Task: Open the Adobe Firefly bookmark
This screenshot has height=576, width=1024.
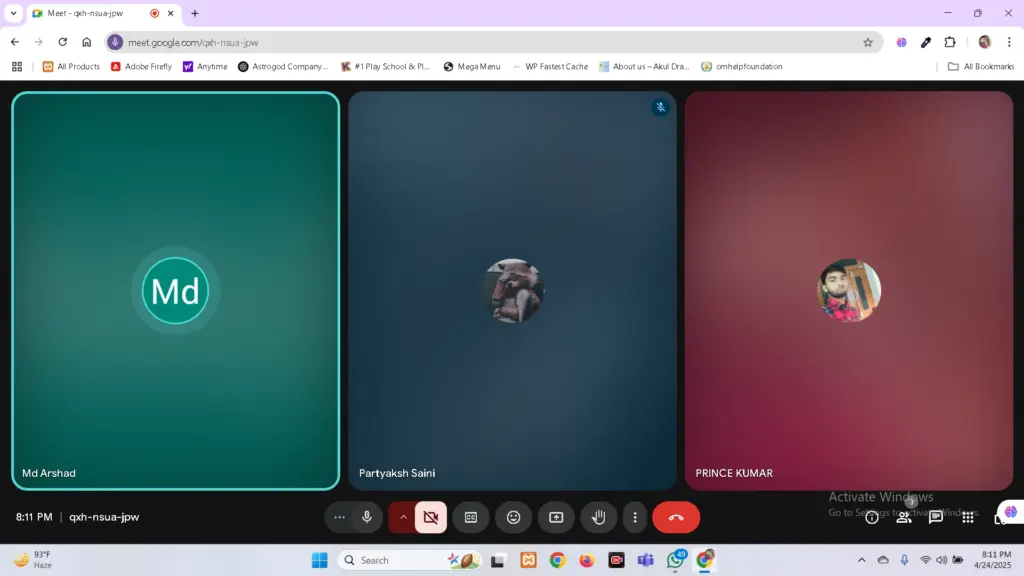Action: pyautogui.click(x=142, y=67)
